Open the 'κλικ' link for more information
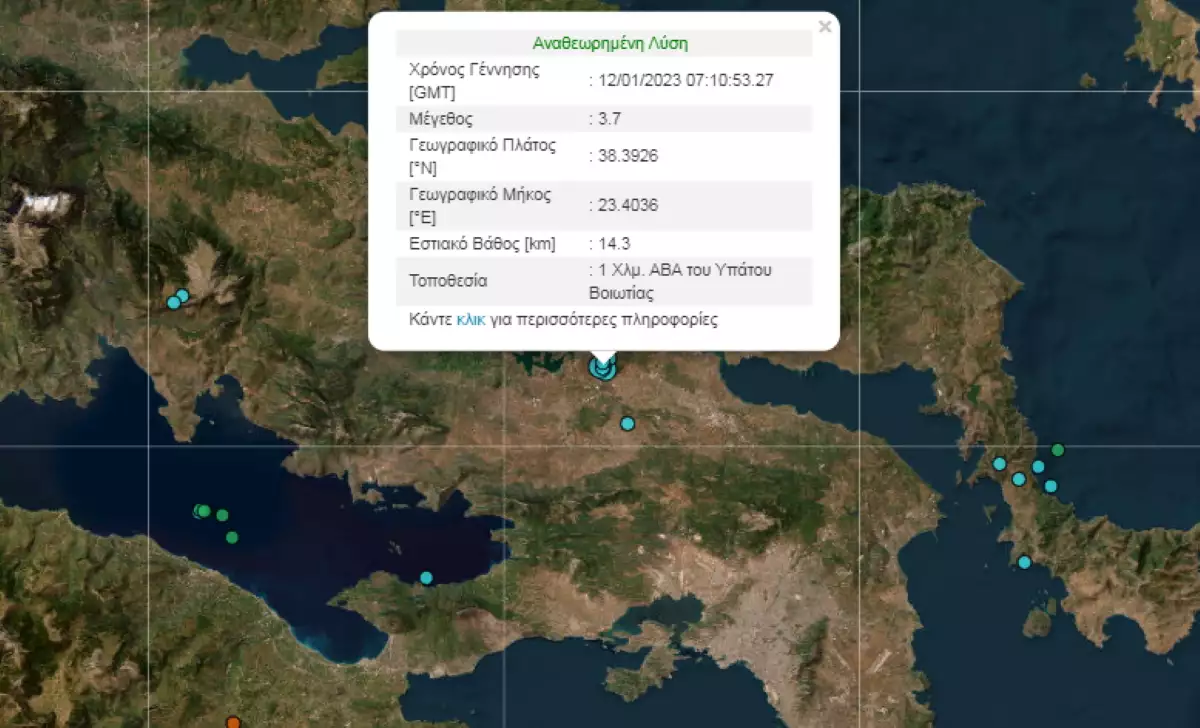 (x=471, y=320)
